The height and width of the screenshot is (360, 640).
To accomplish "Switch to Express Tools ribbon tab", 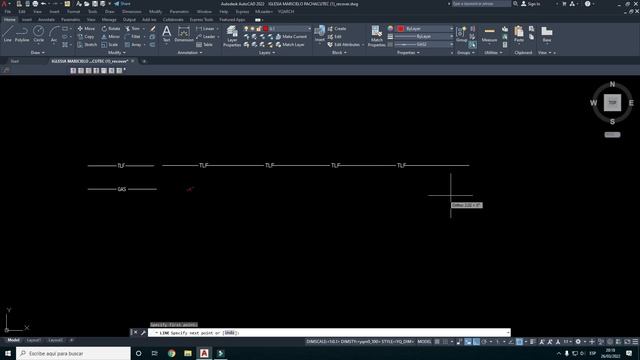I will coord(201,20).
